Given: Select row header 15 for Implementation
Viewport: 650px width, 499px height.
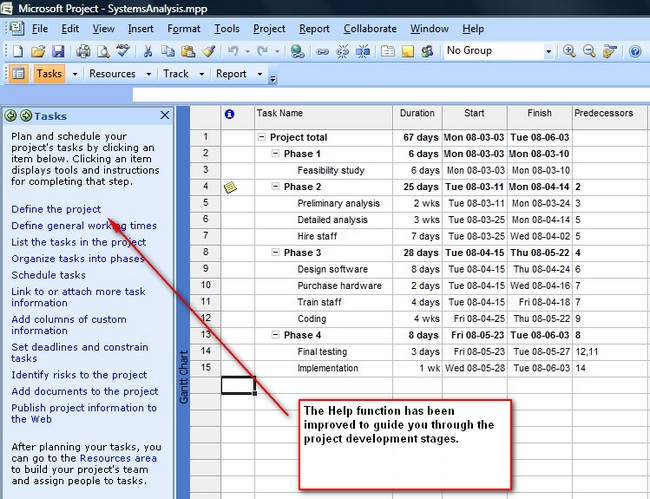Looking at the screenshot, I should pyautogui.click(x=206, y=368).
